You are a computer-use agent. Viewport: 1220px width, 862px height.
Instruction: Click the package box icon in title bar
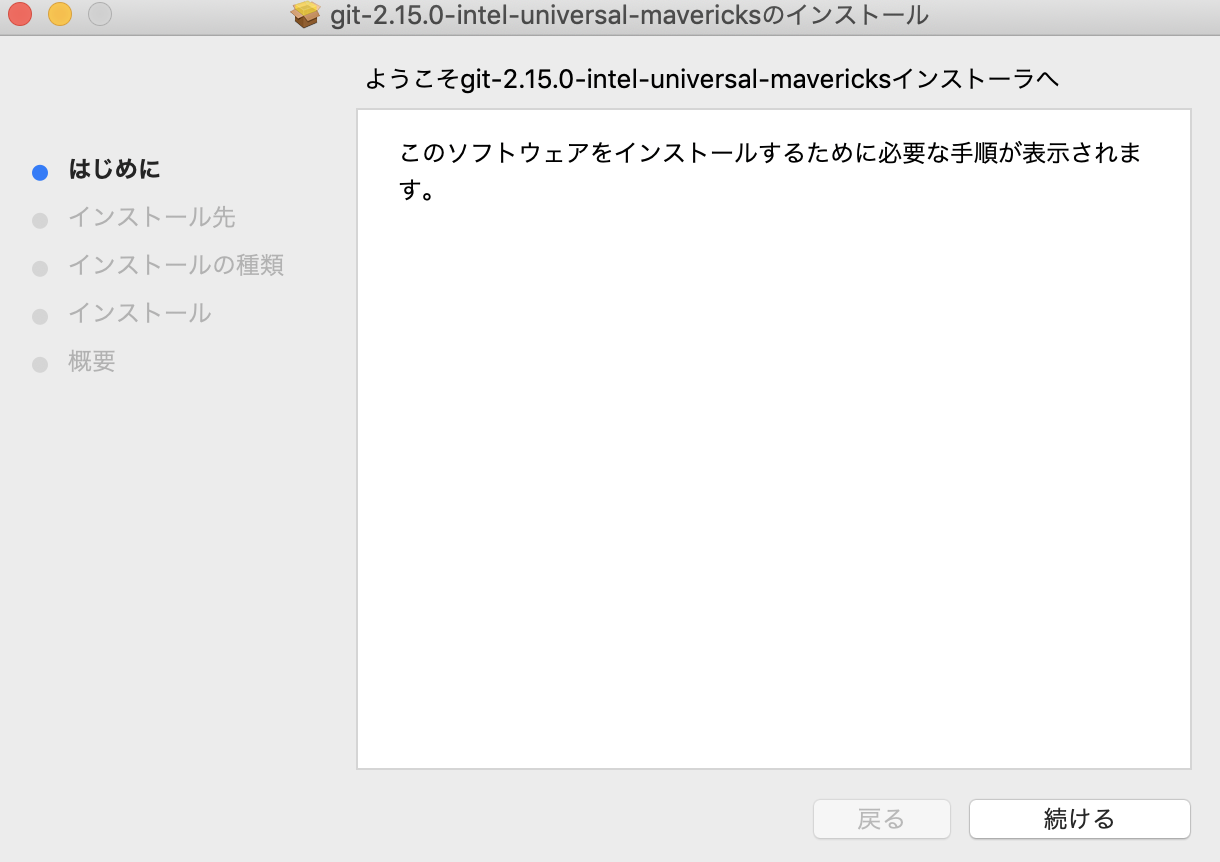tap(306, 15)
